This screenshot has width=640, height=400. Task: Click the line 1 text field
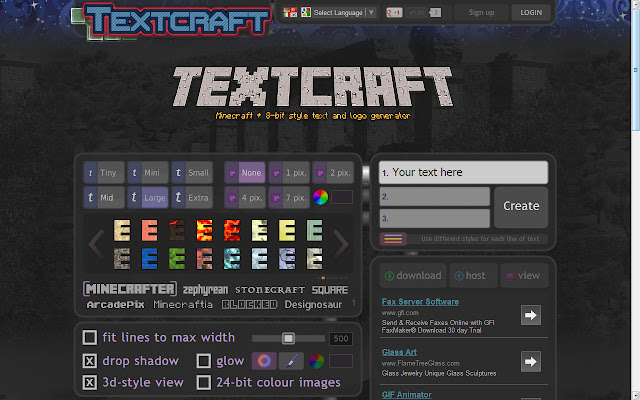point(463,172)
